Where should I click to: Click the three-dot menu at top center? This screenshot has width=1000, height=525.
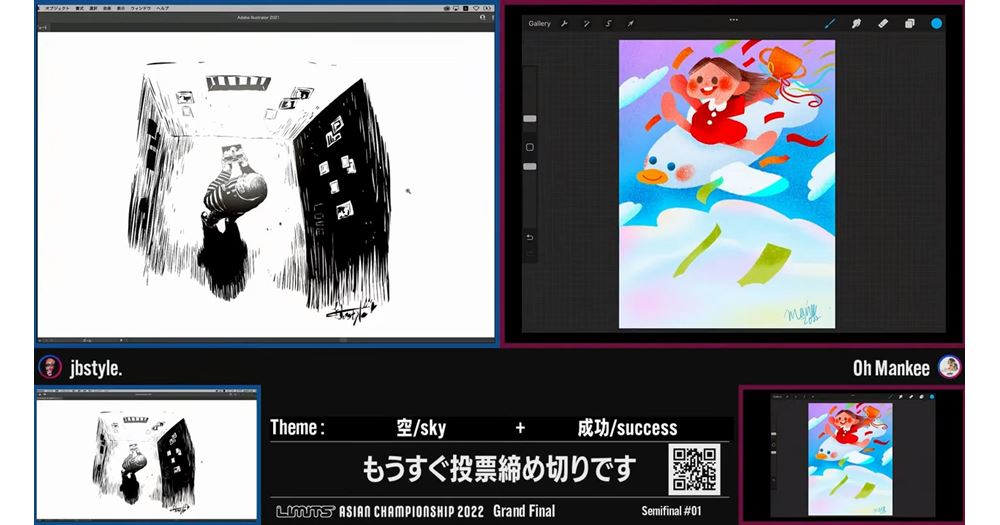tap(734, 19)
